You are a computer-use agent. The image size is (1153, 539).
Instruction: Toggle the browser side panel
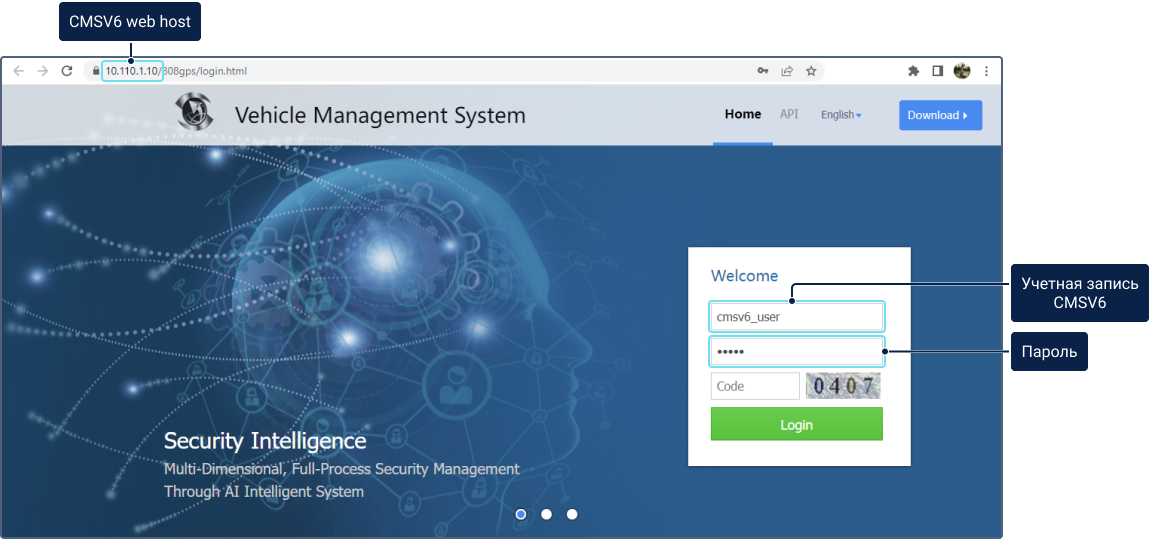pyautogui.click(x=938, y=71)
